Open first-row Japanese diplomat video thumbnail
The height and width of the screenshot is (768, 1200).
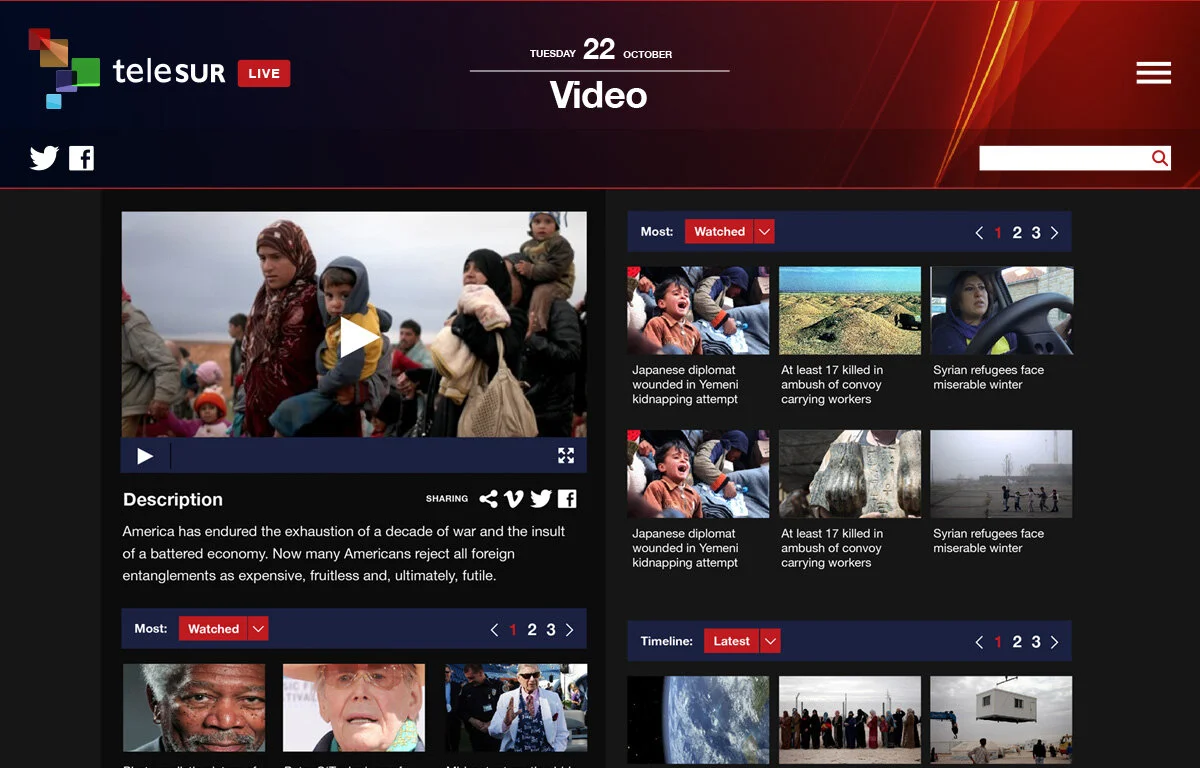698,310
